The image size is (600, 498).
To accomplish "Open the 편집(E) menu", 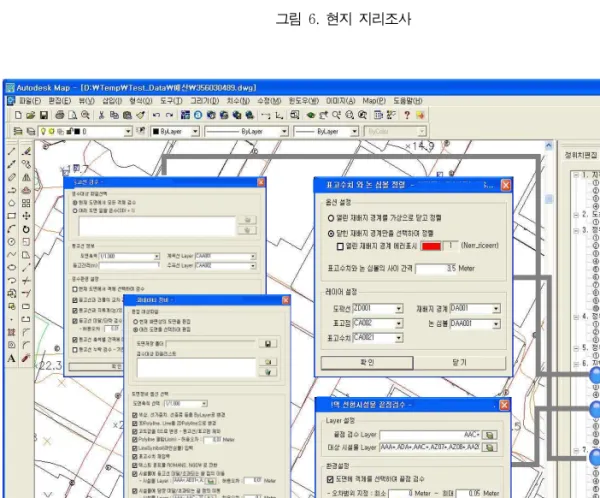I will [x=59, y=101].
